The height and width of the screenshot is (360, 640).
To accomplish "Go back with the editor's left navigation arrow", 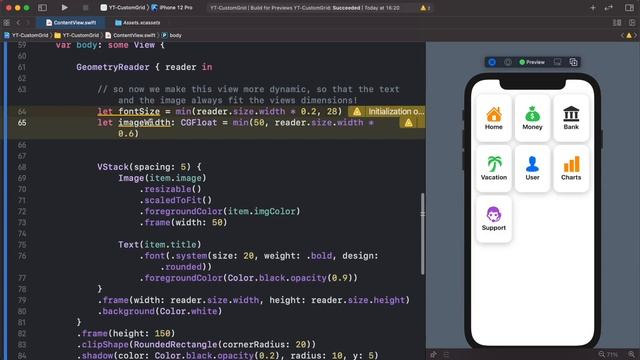I will tap(18, 22).
